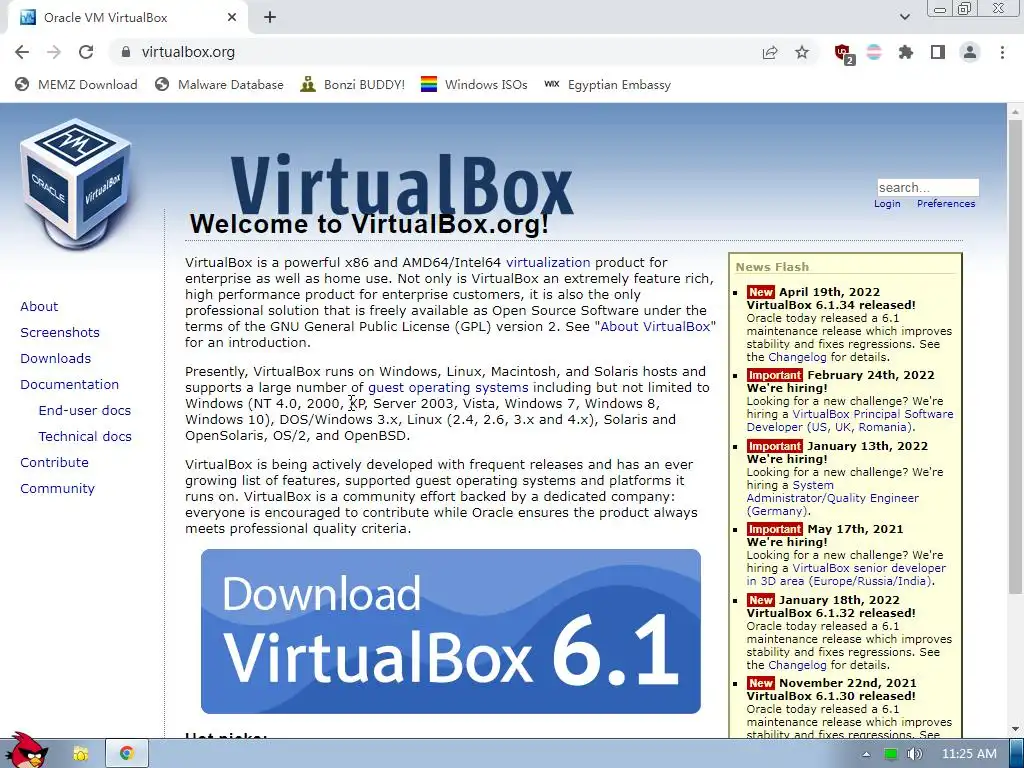The width and height of the screenshot is (1024, 768).
Task: Open Technical docs link
Action: [x=85, y=436]
